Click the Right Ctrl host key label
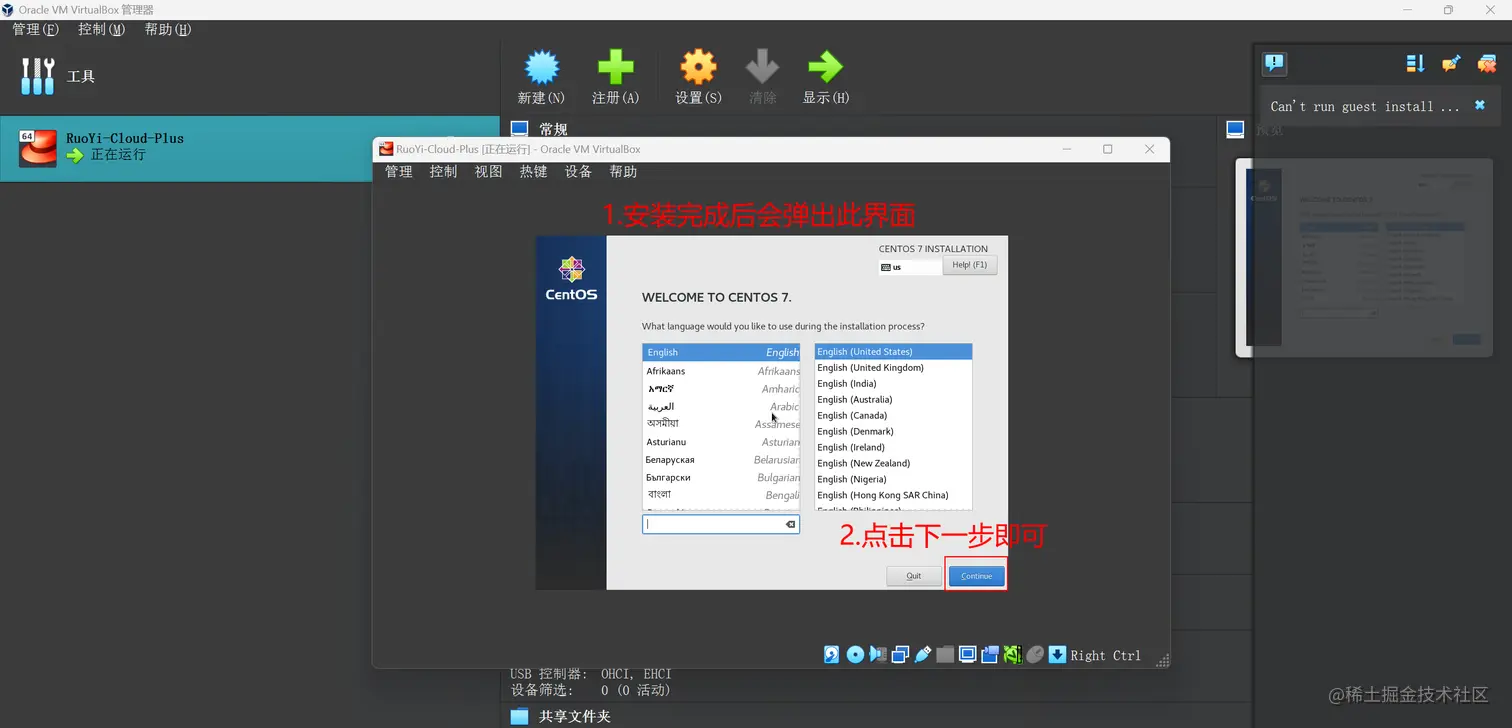 [x=1105, y=656]
